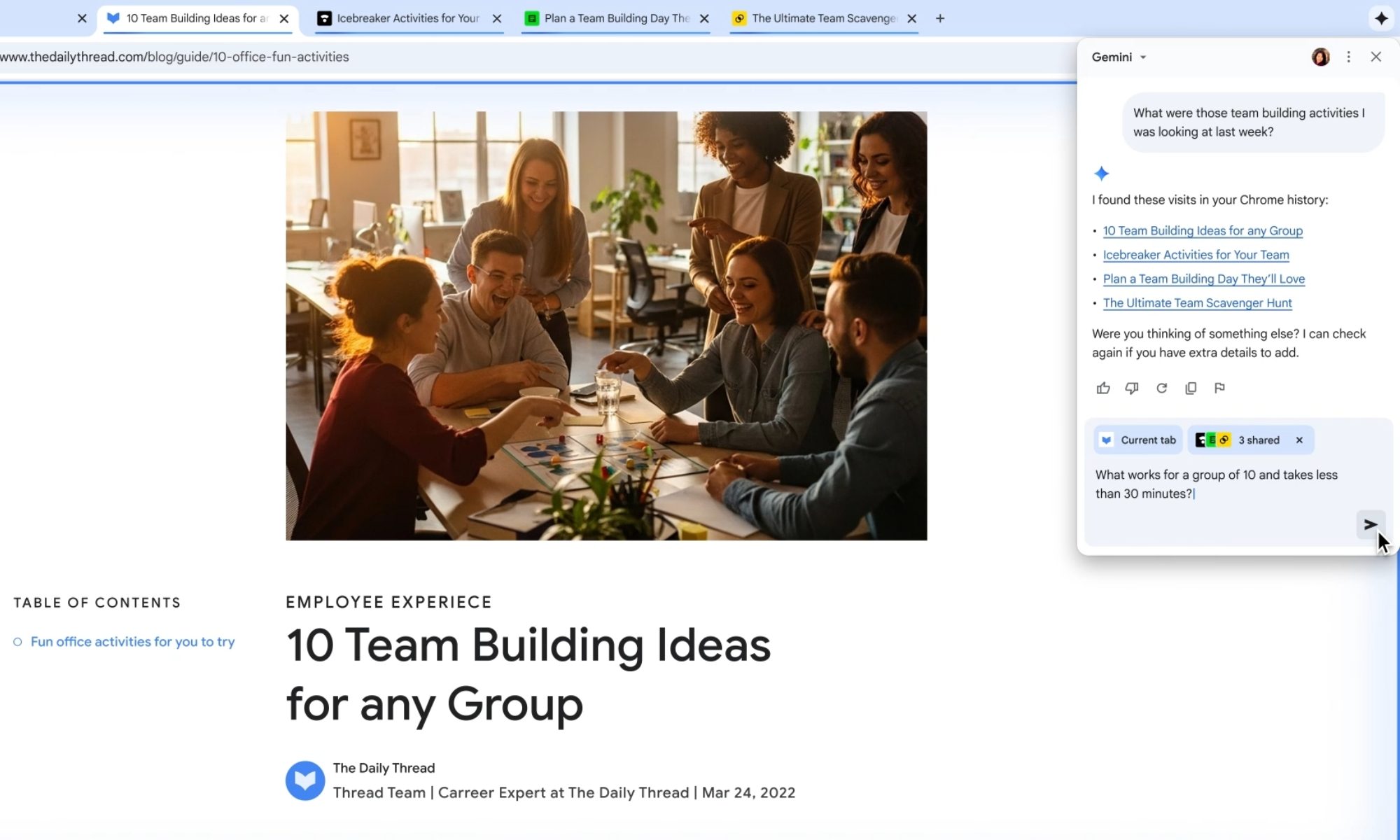
Task: Open the Ultimate Team Scavenger Hunt link
Action: click(x=1197, y=303)
